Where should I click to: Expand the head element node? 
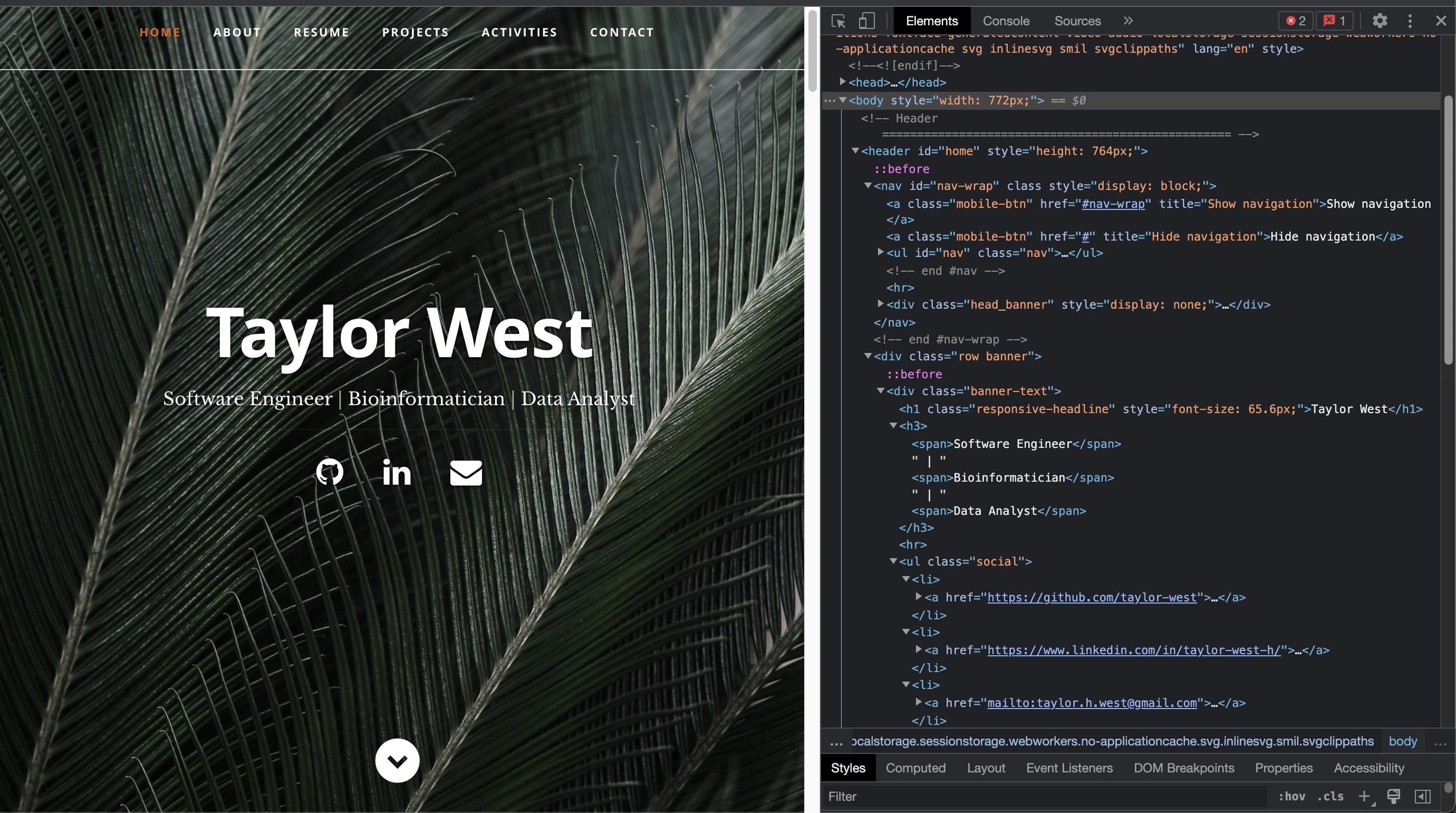coord(843,82)
